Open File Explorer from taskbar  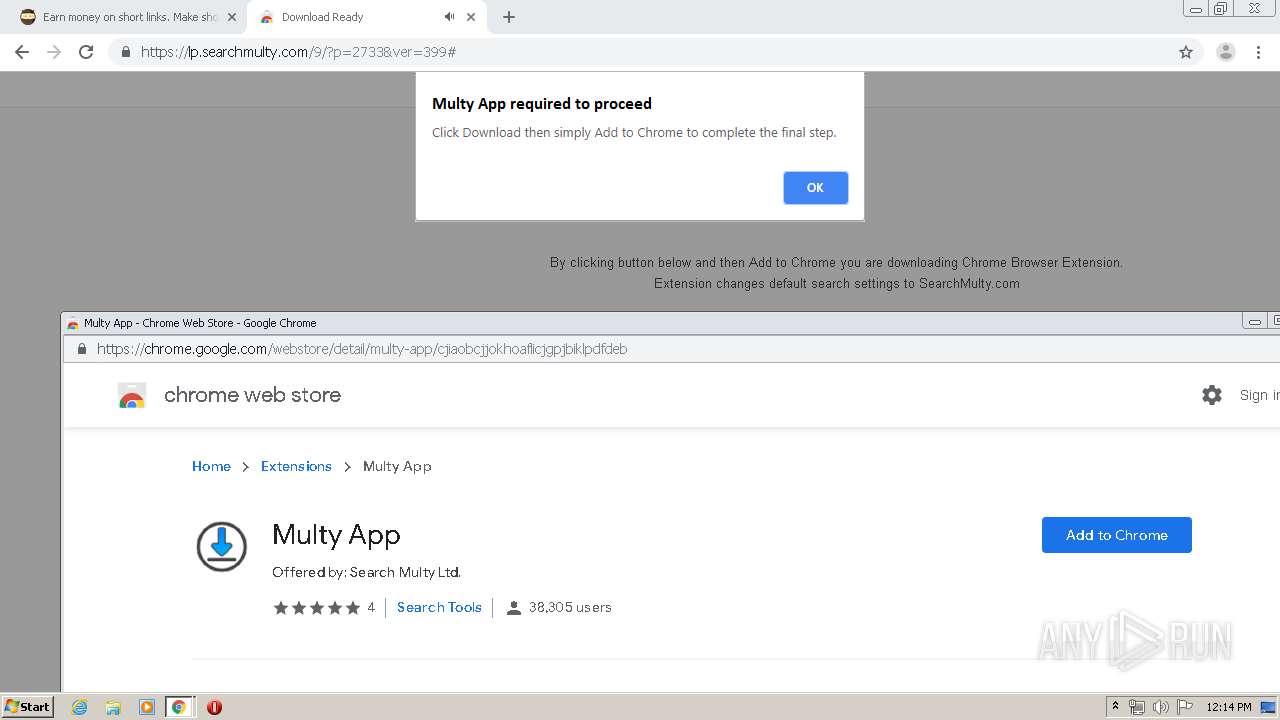coord(113,707)
